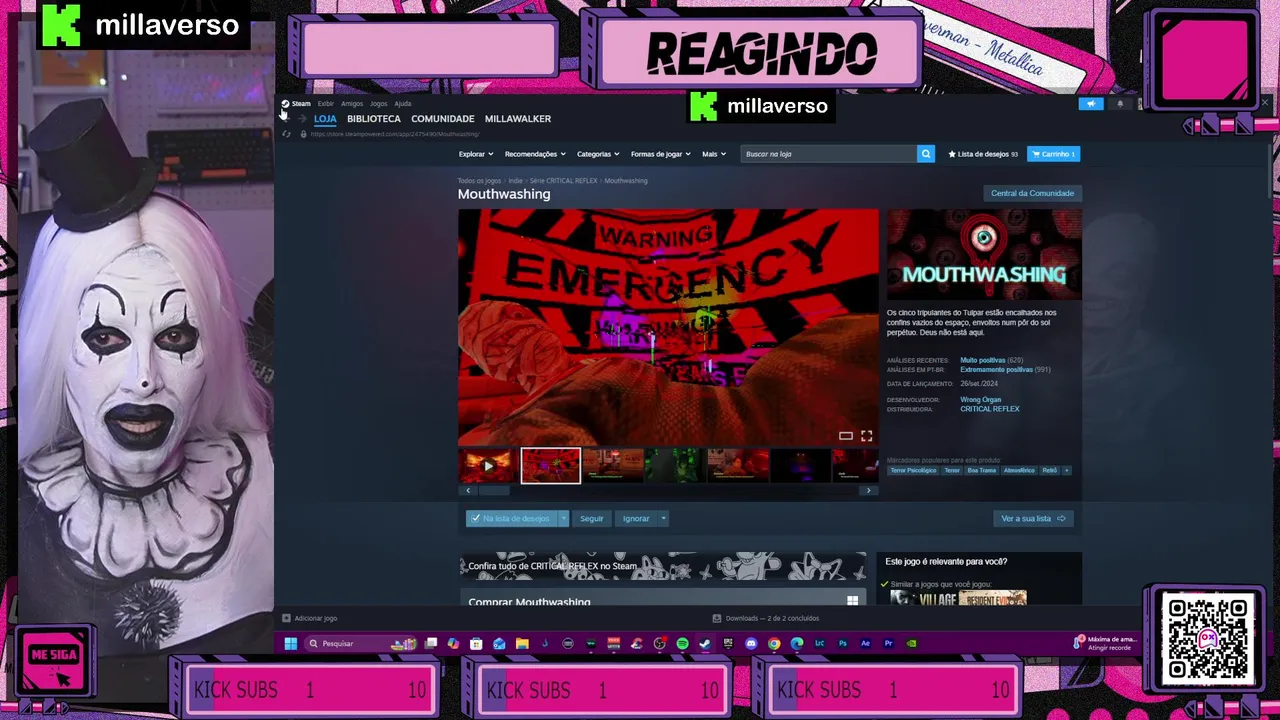Open Steam notifications bell
Image resolution: width=1280 pixels, height=720 pixels.
pos(1120,103)
